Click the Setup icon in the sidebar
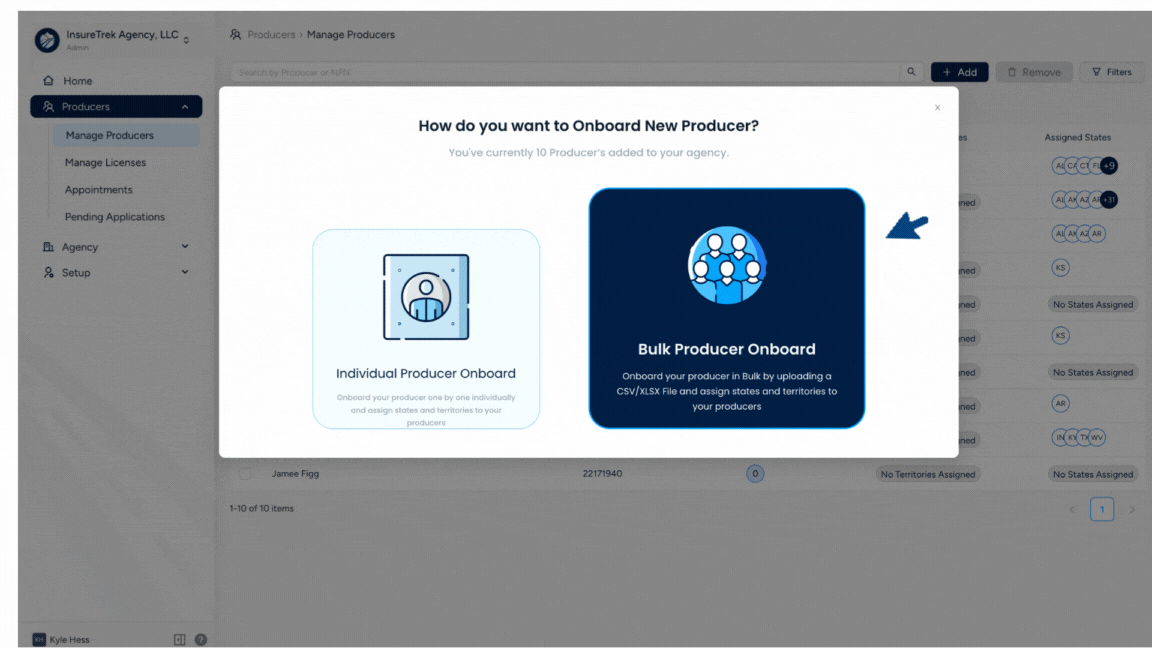 pos(48,272)
